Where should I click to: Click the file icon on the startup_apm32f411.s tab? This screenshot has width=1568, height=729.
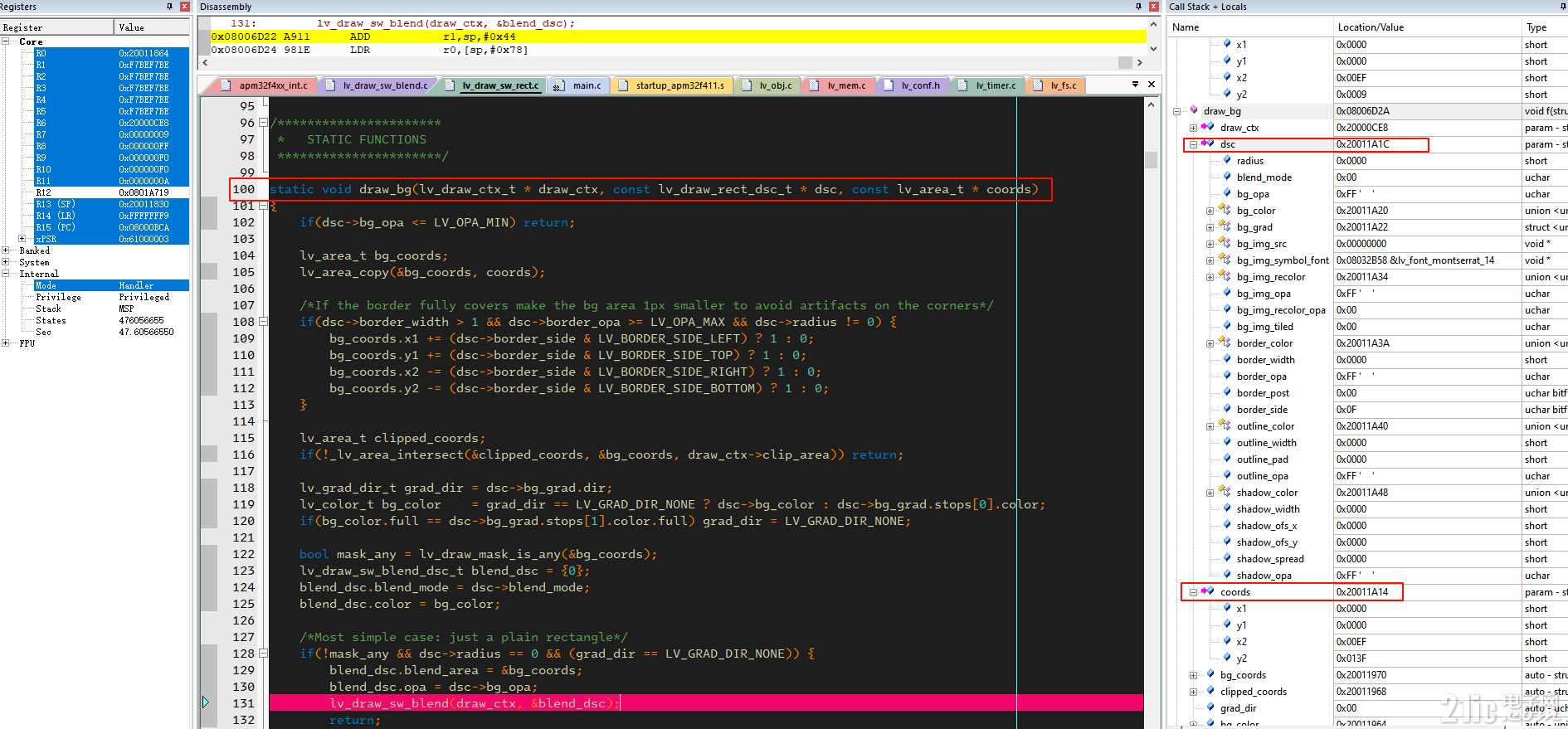623,85
